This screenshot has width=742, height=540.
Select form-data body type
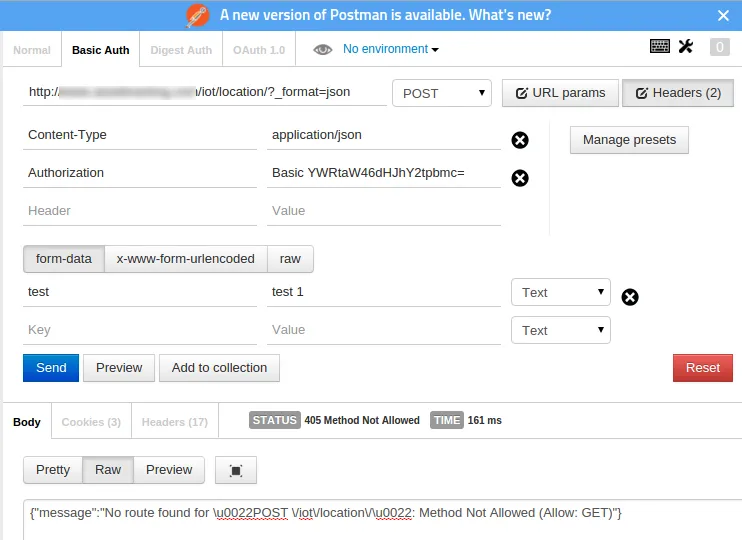(64, 259)
